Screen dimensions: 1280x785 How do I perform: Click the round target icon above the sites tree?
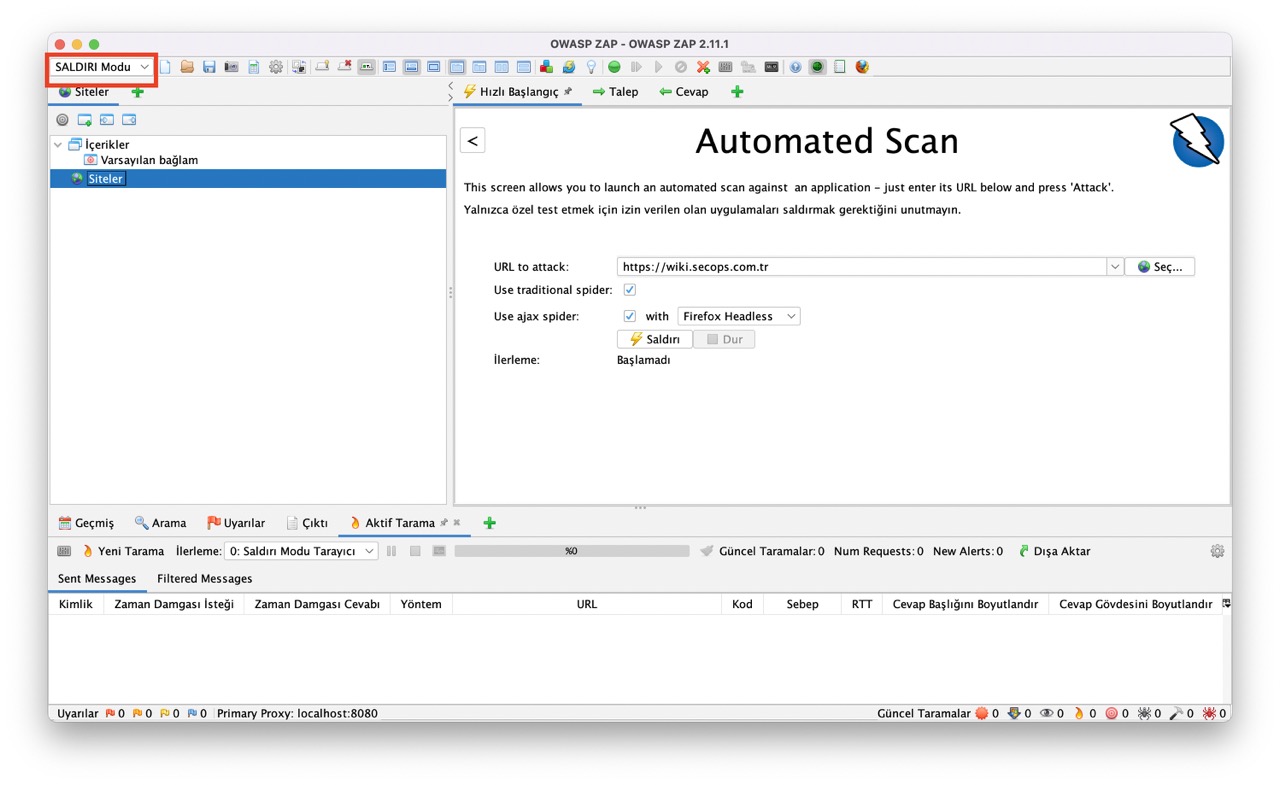[x=62, y=120]
